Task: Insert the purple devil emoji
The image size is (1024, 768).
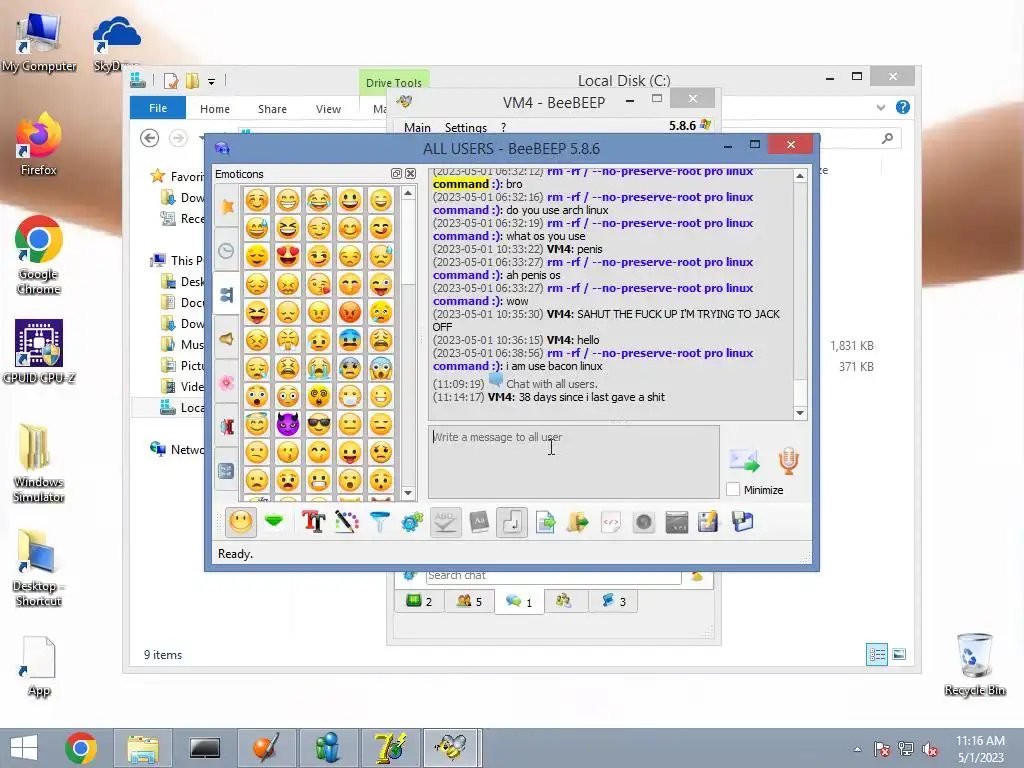Action: click(287, 424)
